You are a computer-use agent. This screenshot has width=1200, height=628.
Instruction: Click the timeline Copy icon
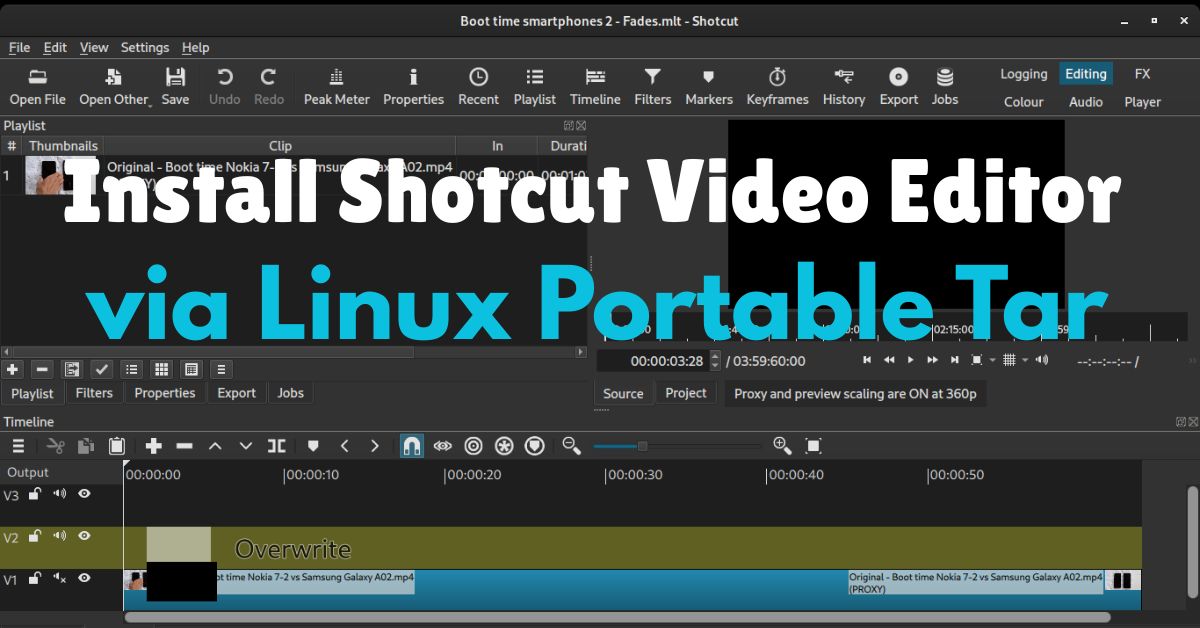pos(85,446)
